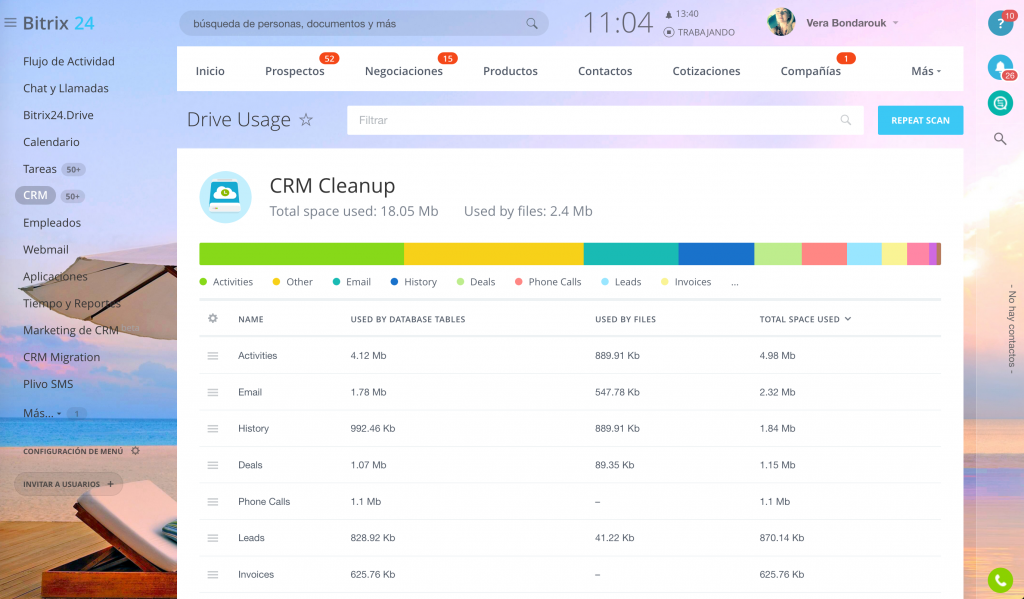Screen dimensions: 1024x599
Task: Click Invitar a Usuarios button
Action: [68, 484]
